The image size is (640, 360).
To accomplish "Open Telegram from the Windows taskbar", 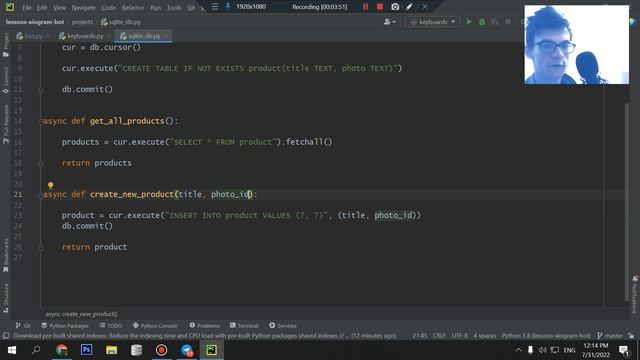I will coord(187,350).
